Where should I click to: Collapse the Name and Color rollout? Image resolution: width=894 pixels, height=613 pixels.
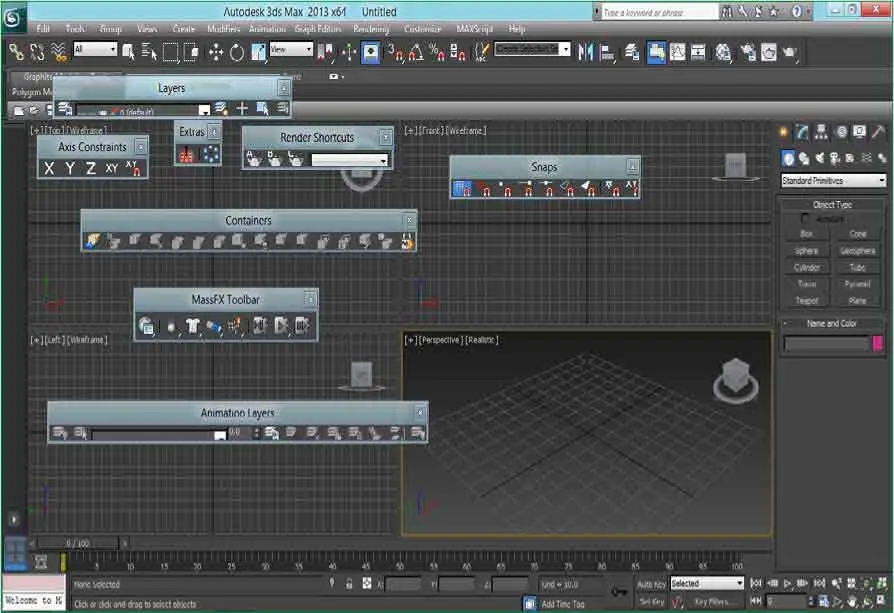[831, 323]
